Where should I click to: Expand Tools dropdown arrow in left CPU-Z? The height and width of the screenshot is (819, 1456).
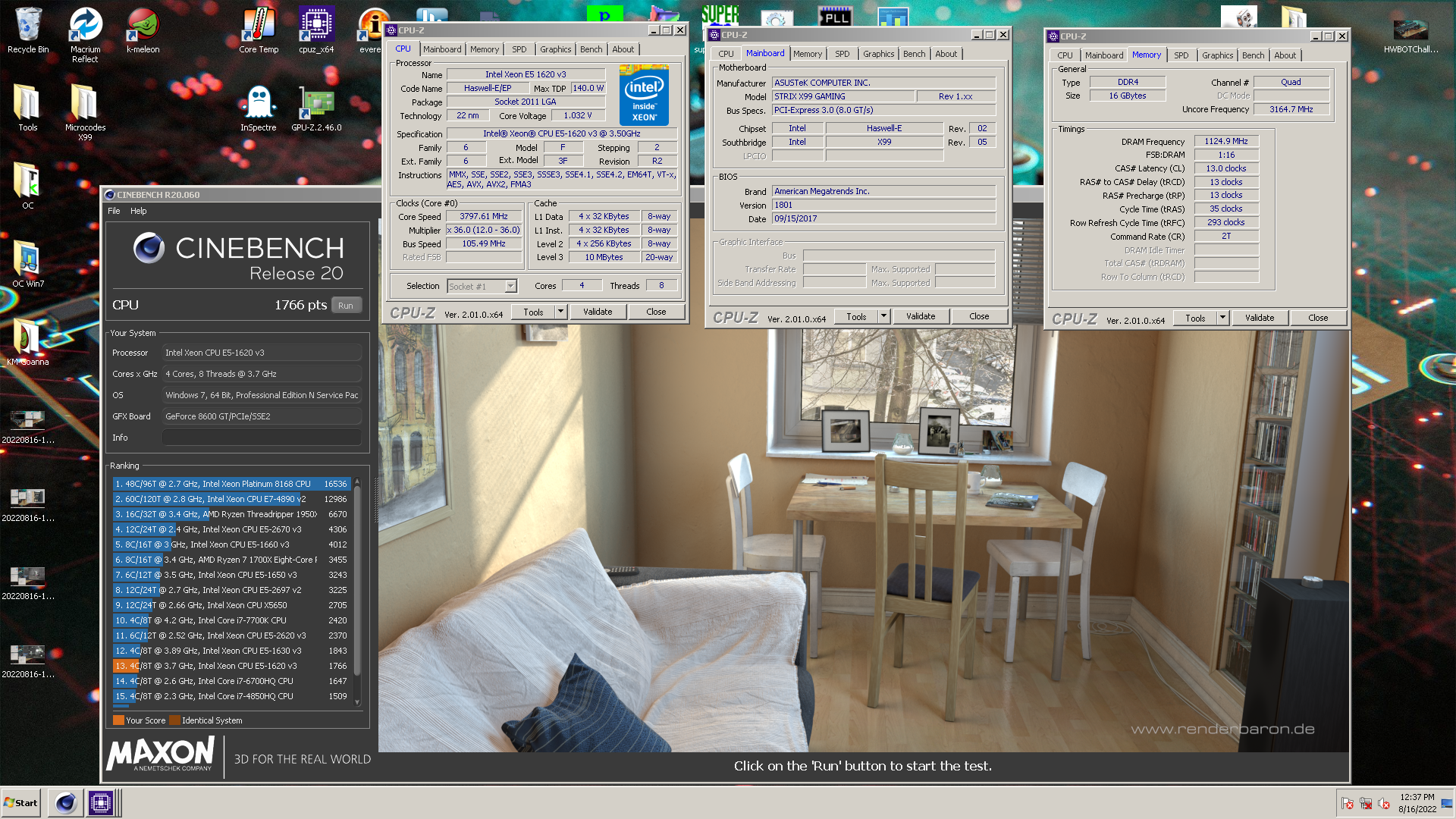[x=560, y=312]
